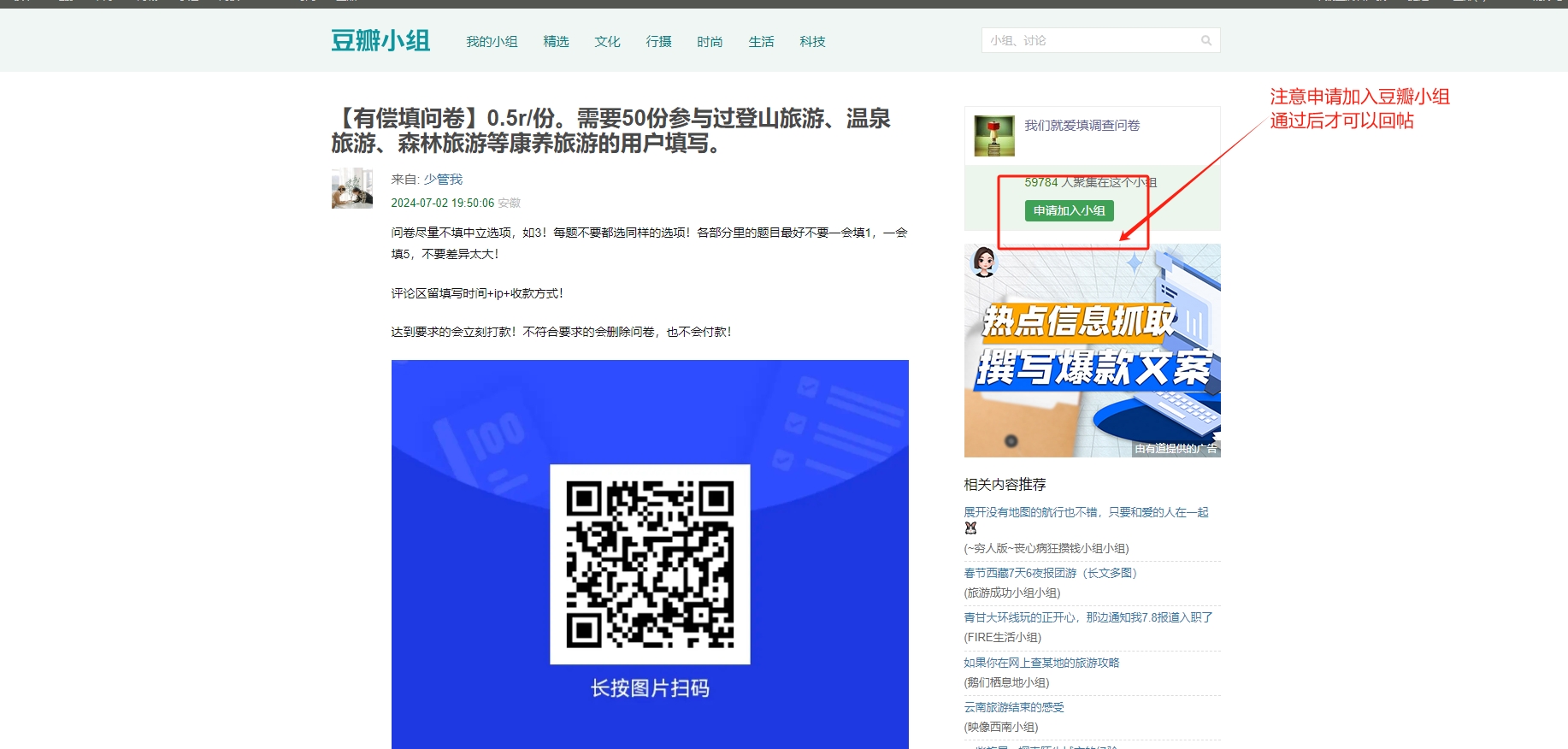Select the 精选 navigation item
1568x749 pixels.
coord(556,41)
